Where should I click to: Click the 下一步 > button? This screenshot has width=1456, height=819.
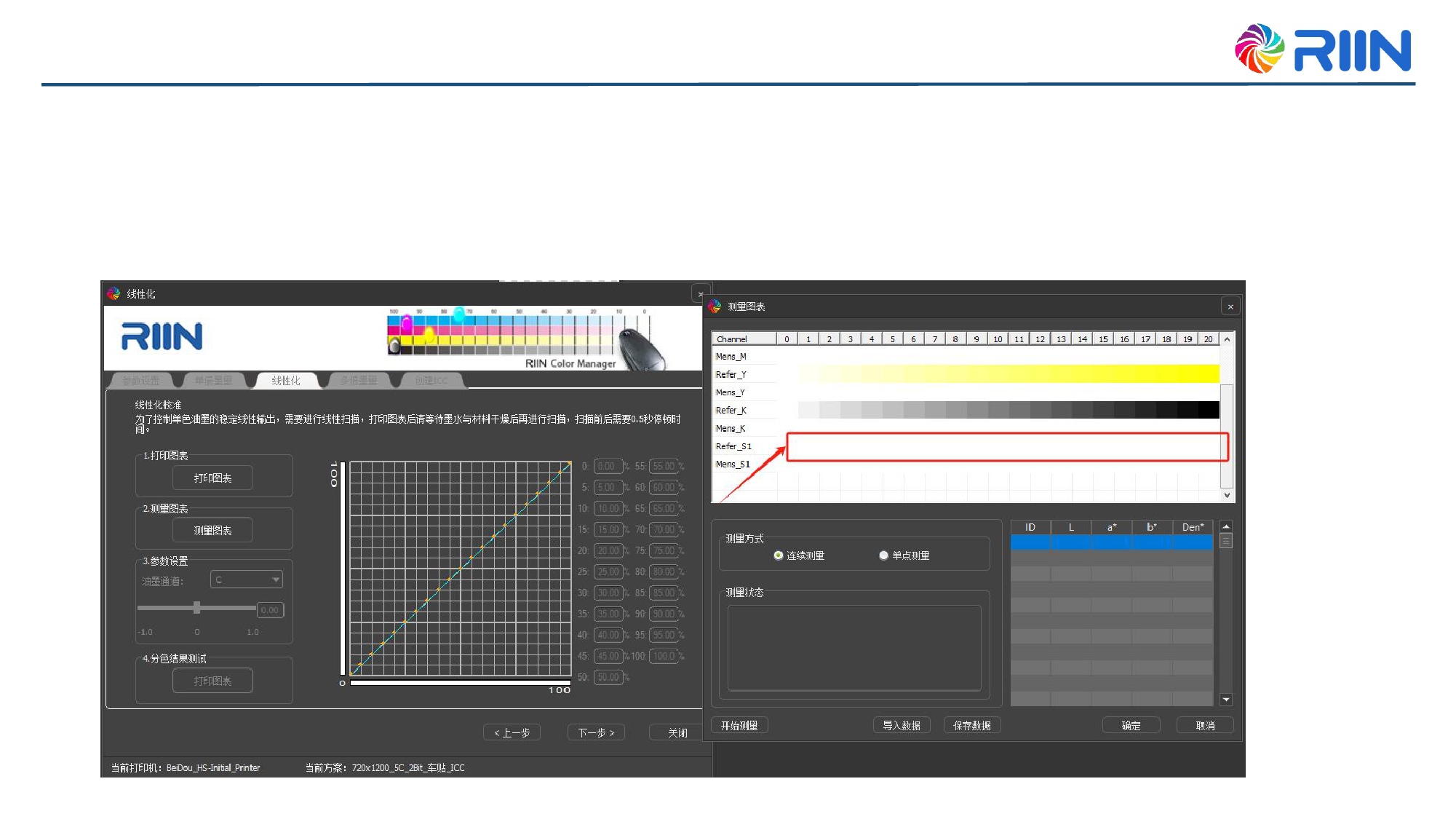(x=596, y=733)
